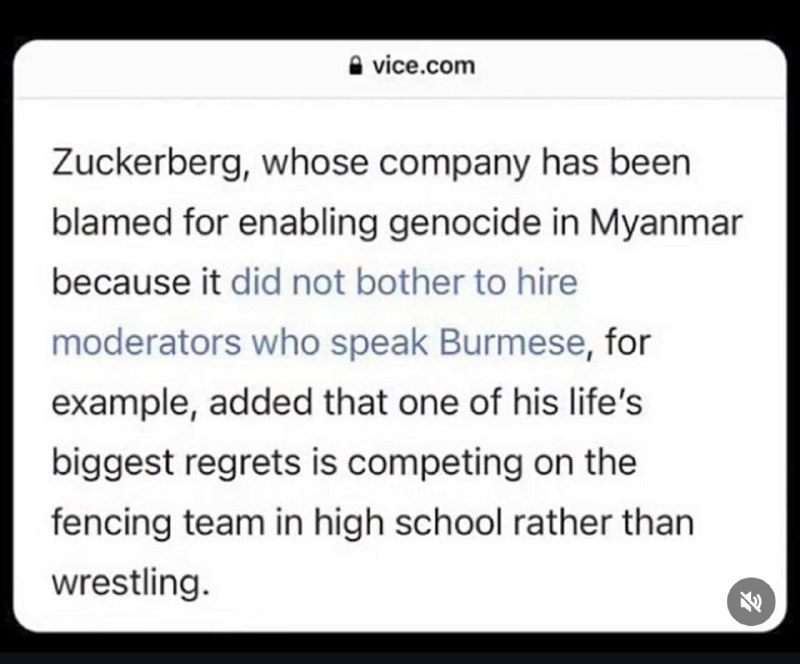800x664 pixels.
Task: Click the word "company" on the first line
Action: 455,164
